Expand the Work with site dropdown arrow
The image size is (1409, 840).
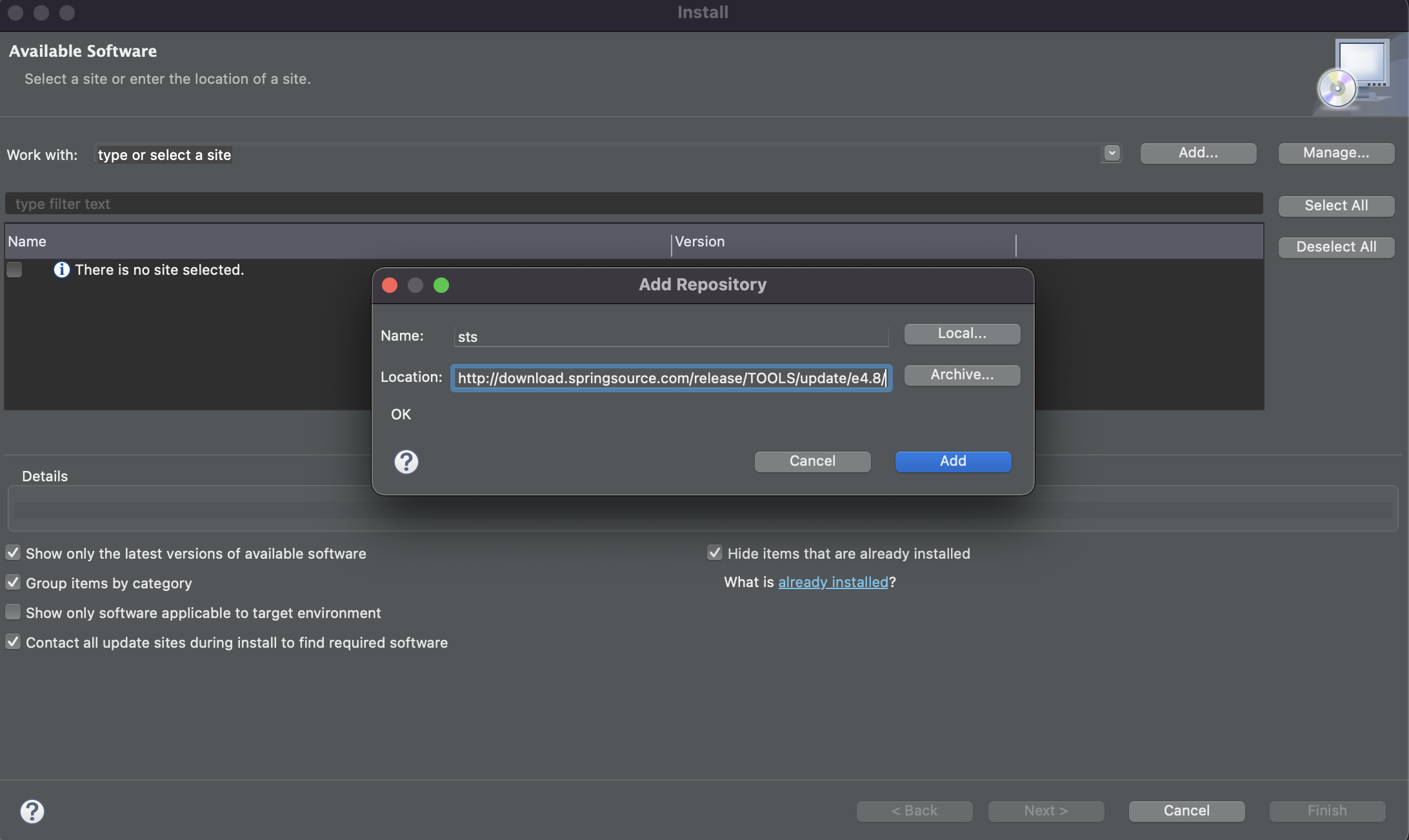coord(1111,154)
